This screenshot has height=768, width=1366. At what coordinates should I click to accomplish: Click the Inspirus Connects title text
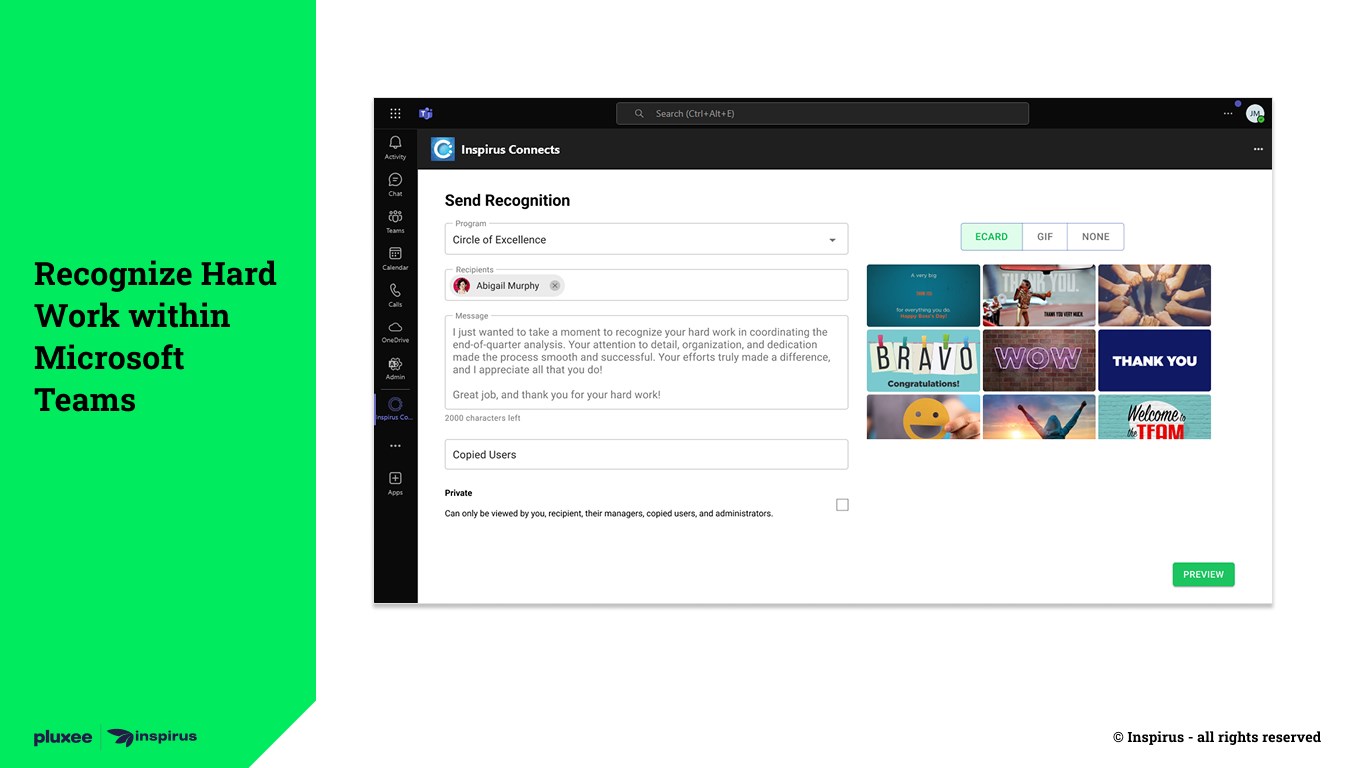(510, 150)
